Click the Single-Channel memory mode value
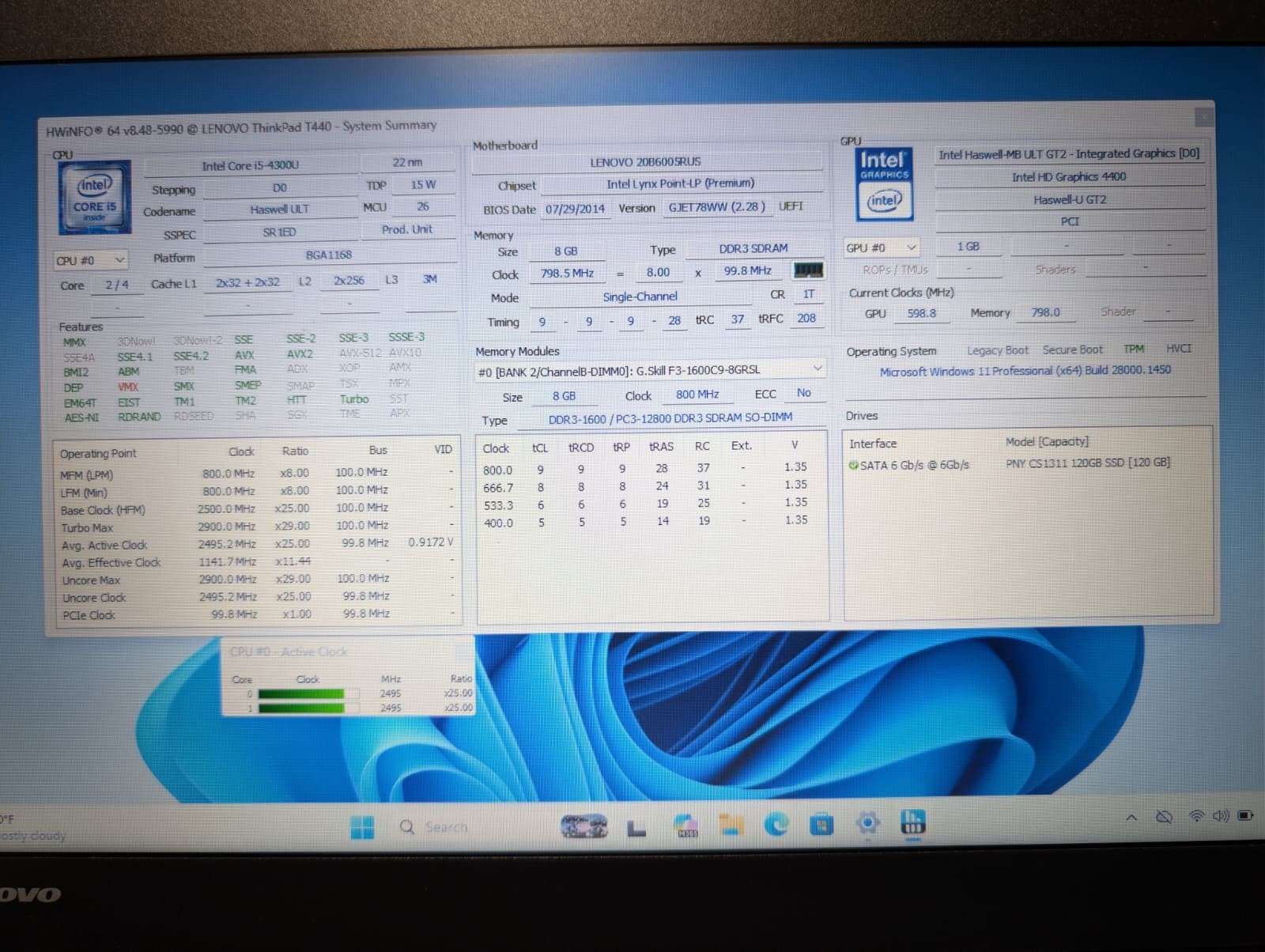This screenshot has width=1265, height=952. coord(640,297)
